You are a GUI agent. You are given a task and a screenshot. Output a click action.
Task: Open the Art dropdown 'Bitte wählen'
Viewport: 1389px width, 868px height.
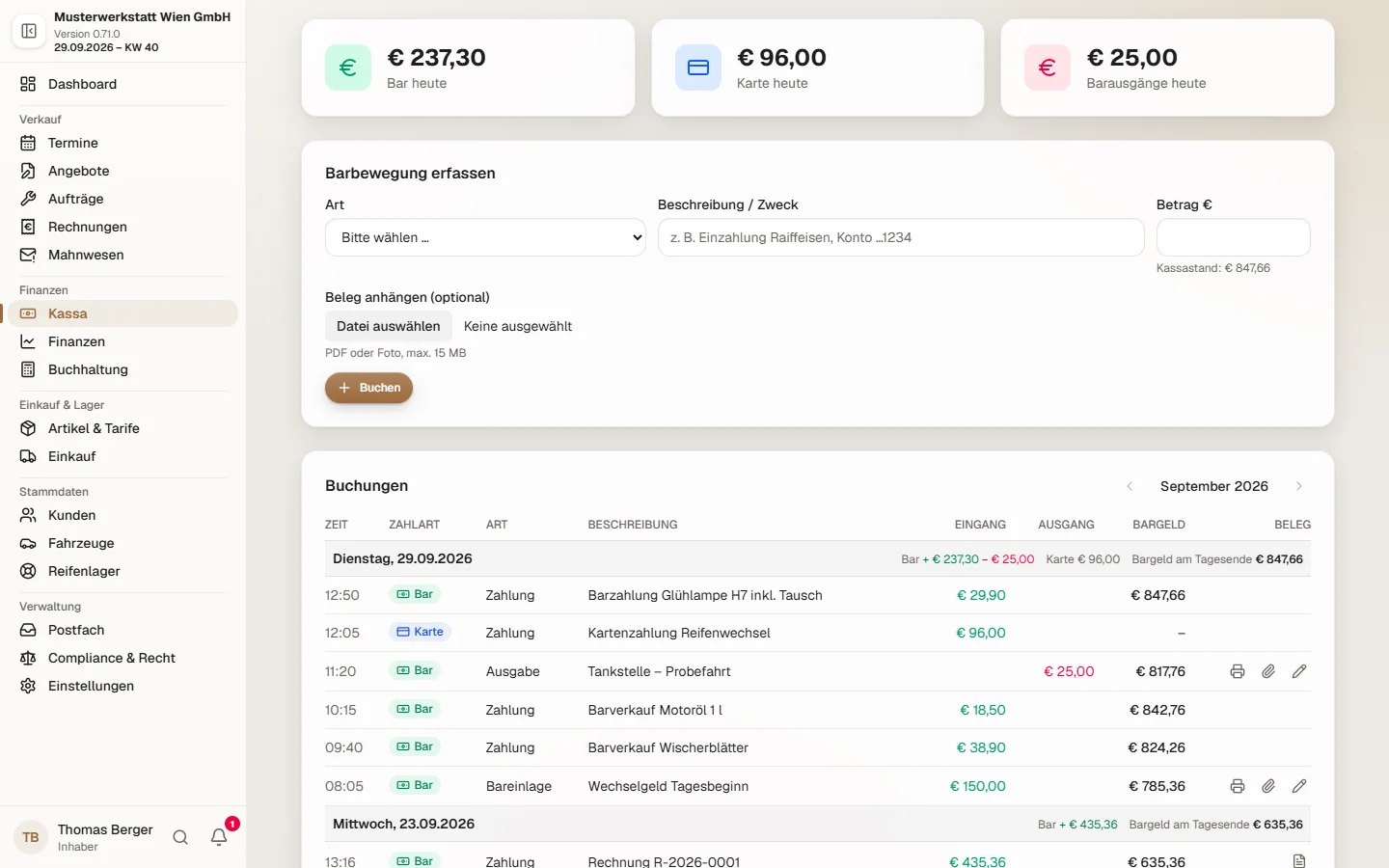485,237
